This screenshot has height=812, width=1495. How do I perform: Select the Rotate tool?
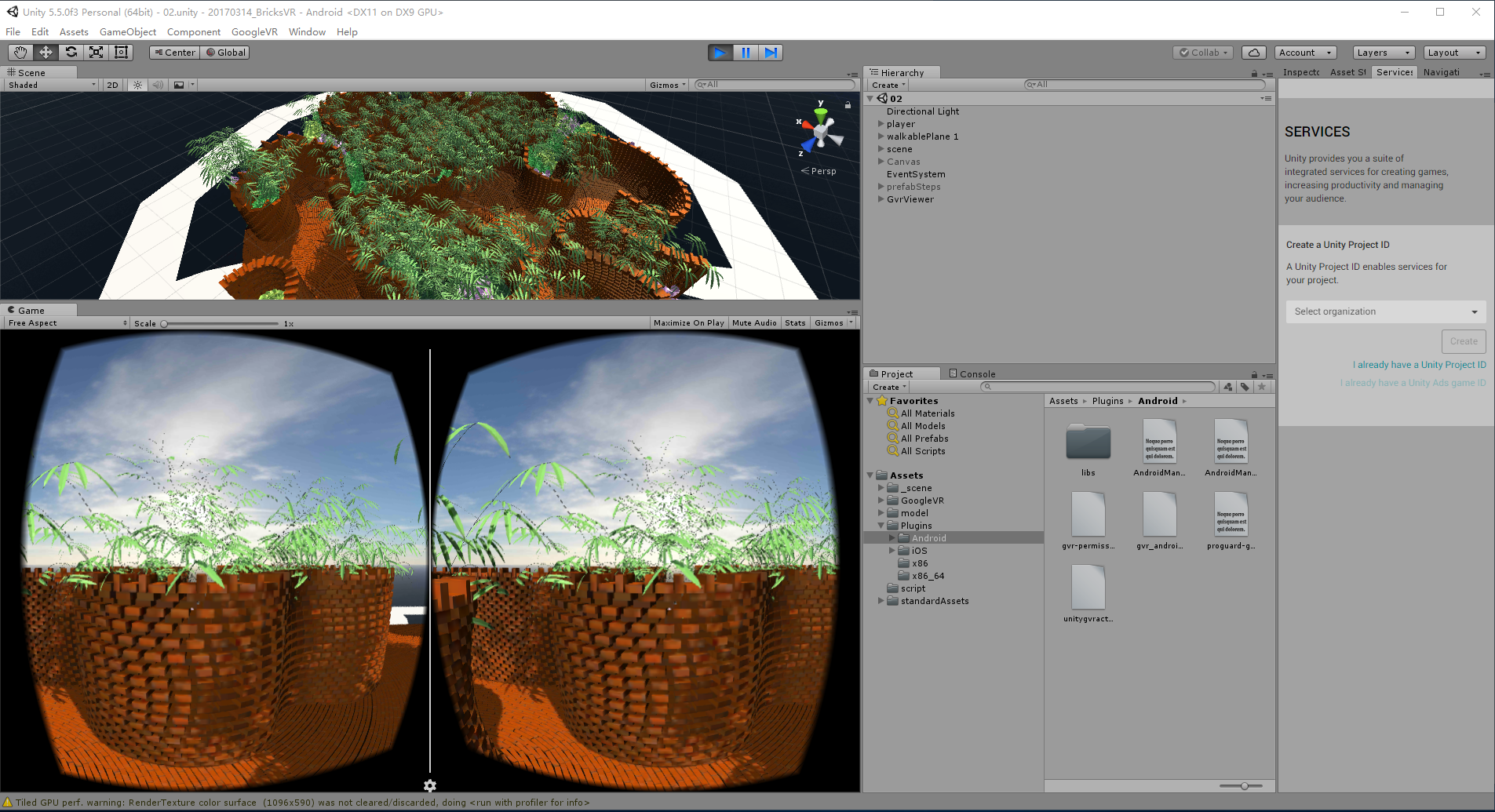pyautogui.click(x=71, y=53)
